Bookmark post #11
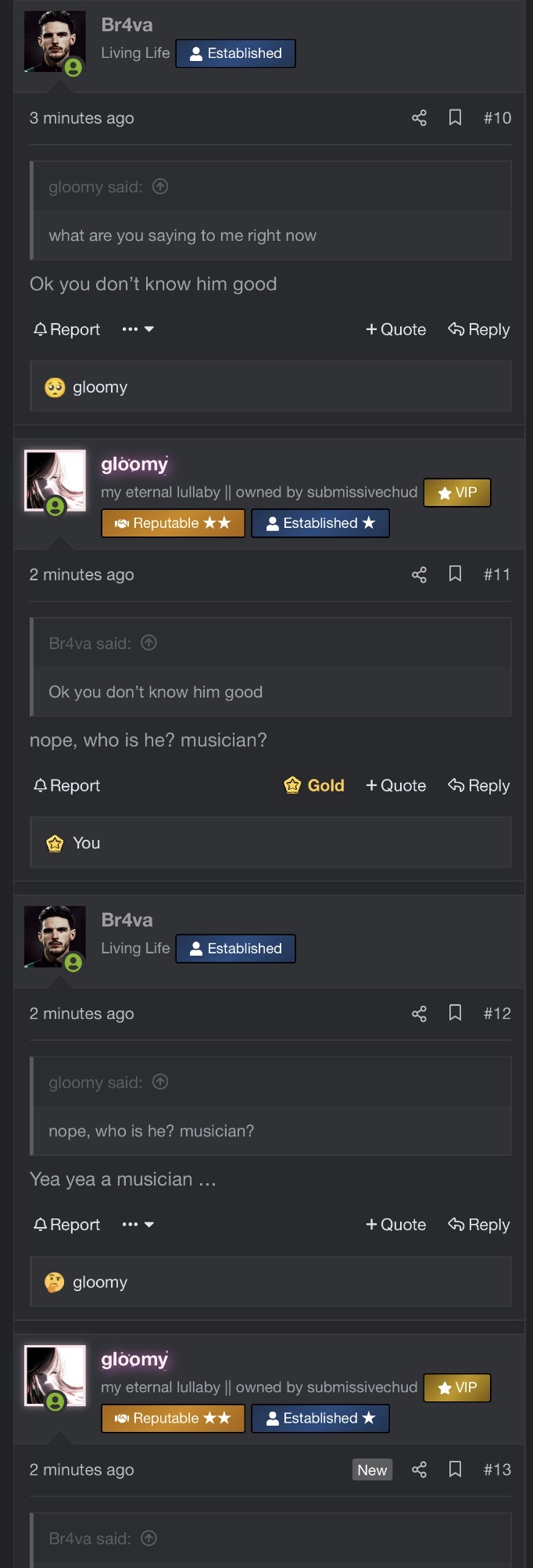Viewport: 533px width, 1568px height. click(x=455, y=575)
